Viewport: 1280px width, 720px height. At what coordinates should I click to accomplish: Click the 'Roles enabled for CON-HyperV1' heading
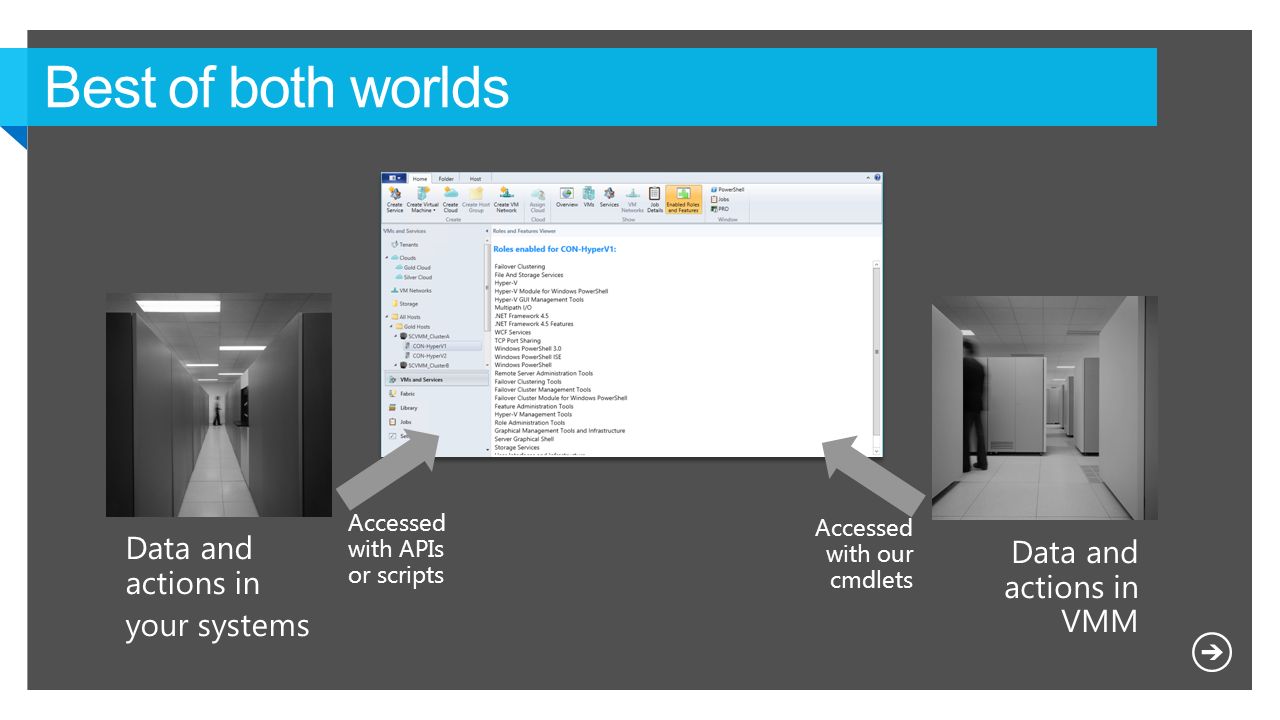click(x=555, y=249)
